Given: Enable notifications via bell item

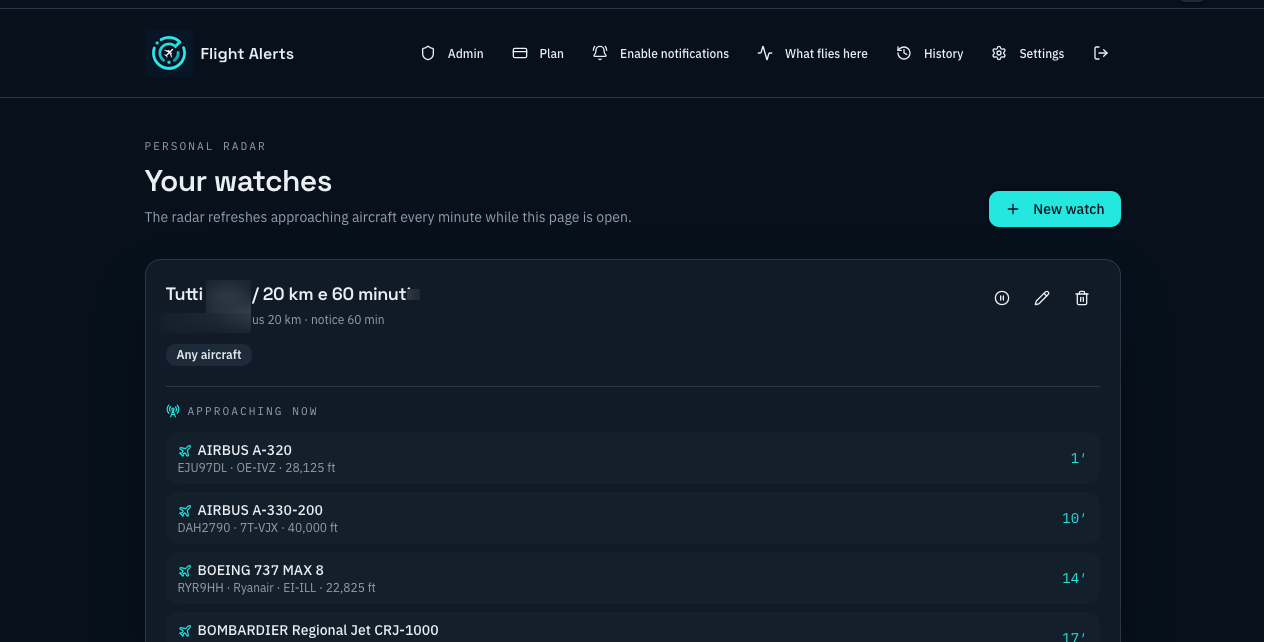Looking at the screenshot, I should tap(660, 53).
